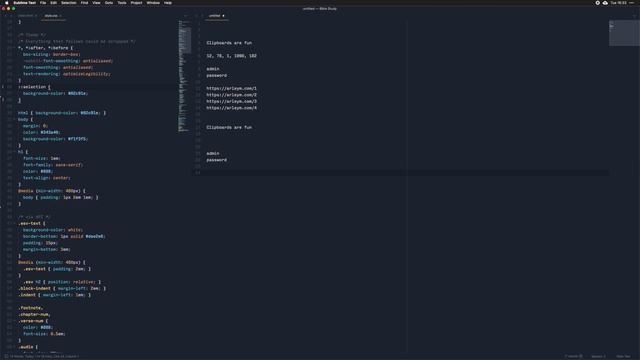This screenshot has width=640, height=360.
Task: Click the 'body {' selector line
Action: [x=25, y=120]
